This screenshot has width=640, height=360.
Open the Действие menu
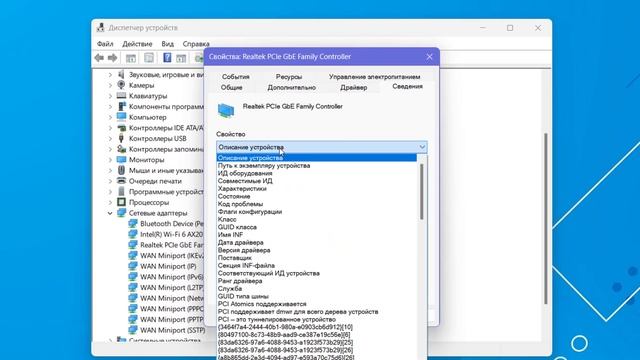coord(137,44)
